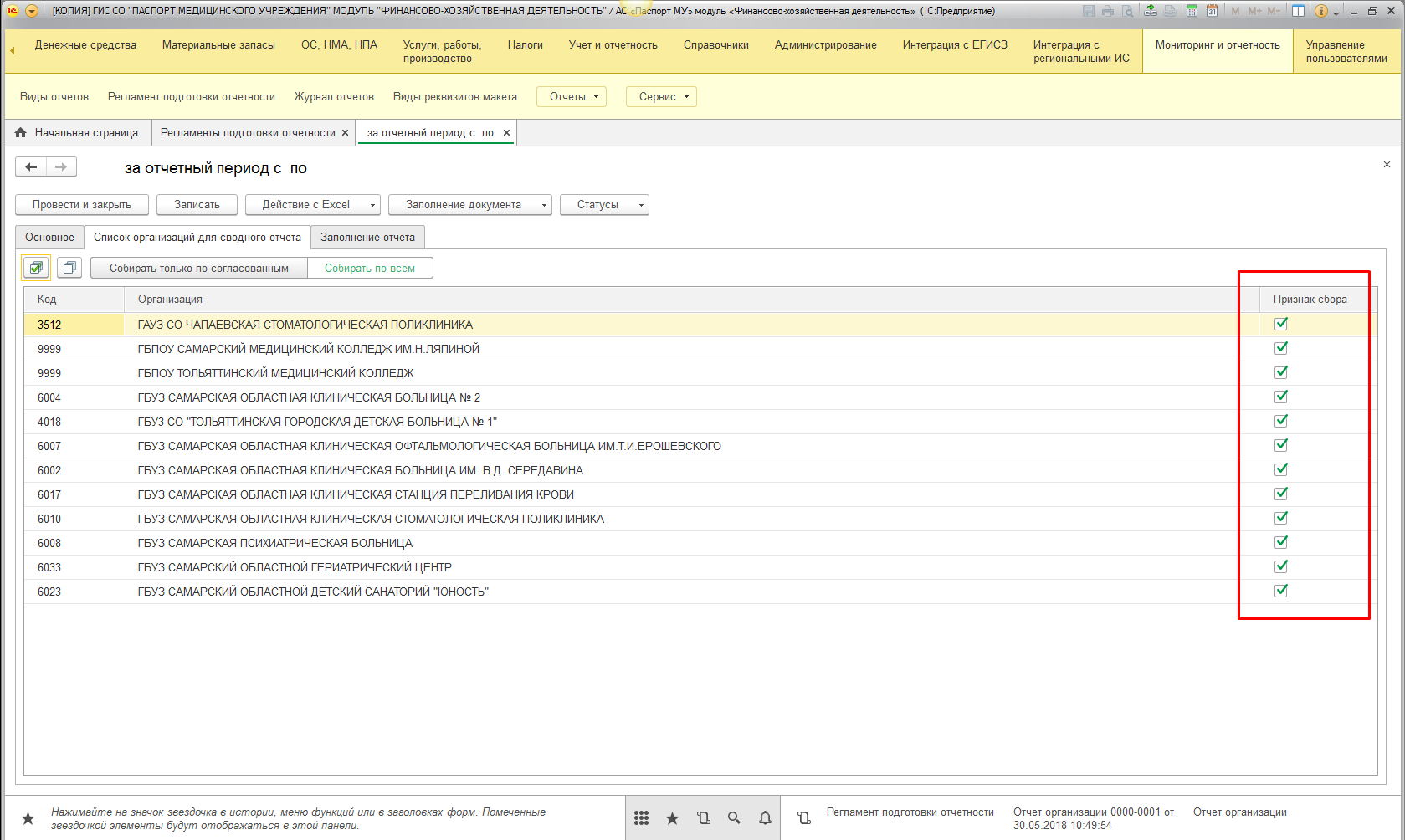Sort by the Организация column header
Screen dimensions: 1405x840
click(170, 300)
